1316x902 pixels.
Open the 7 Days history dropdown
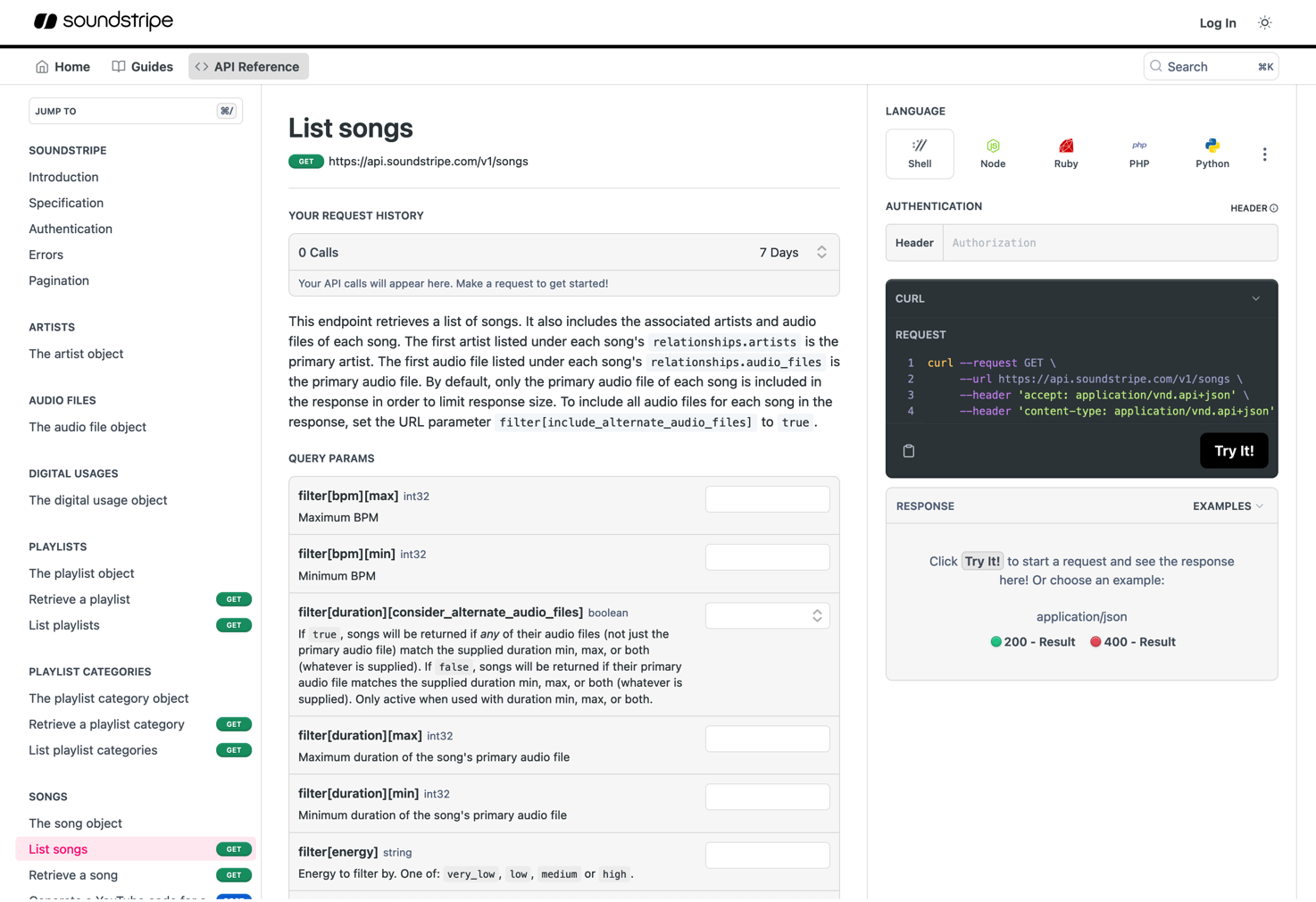[793, 252]
